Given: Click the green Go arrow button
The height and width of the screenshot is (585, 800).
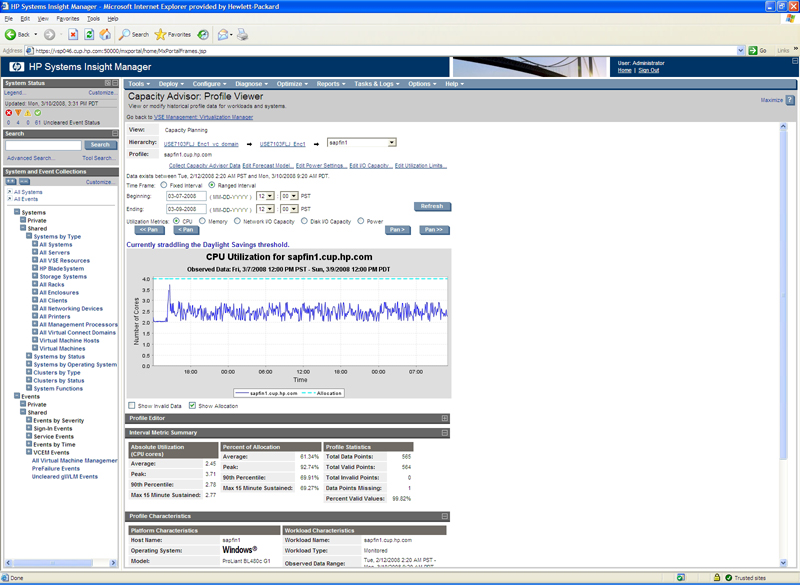Looking at the screenshot, I should 753,50.
